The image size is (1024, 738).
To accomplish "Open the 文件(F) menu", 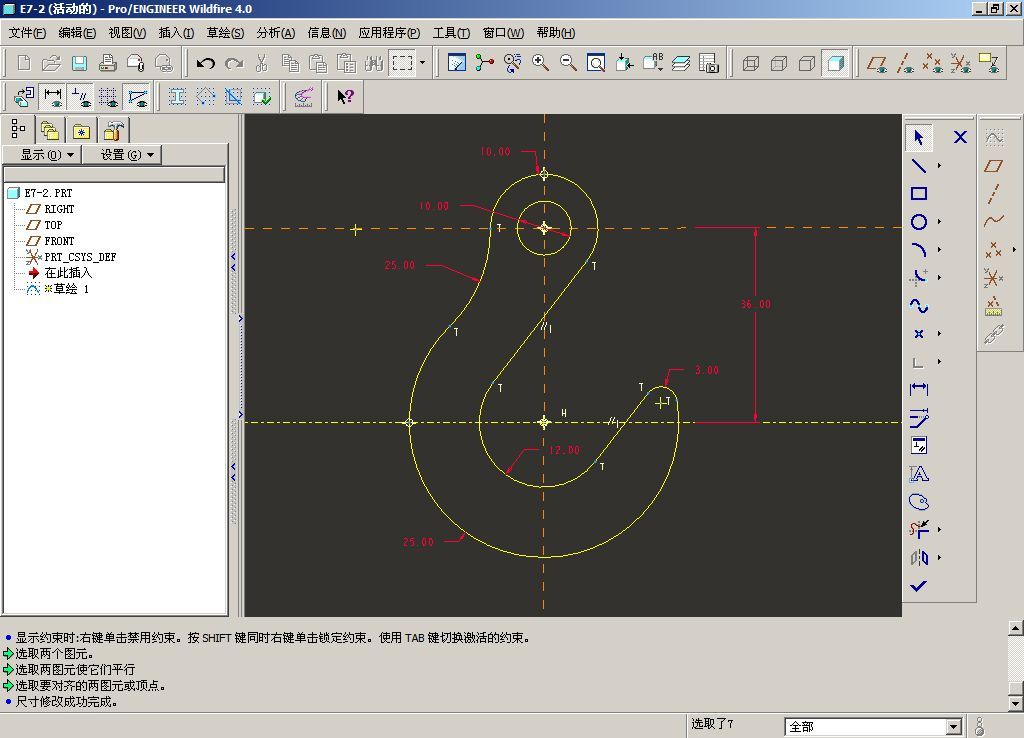I will tap(27, 33).
